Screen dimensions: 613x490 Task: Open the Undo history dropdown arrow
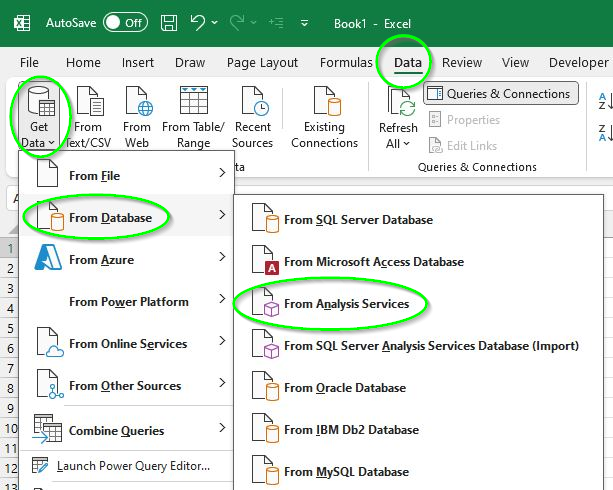click(215, 23)
